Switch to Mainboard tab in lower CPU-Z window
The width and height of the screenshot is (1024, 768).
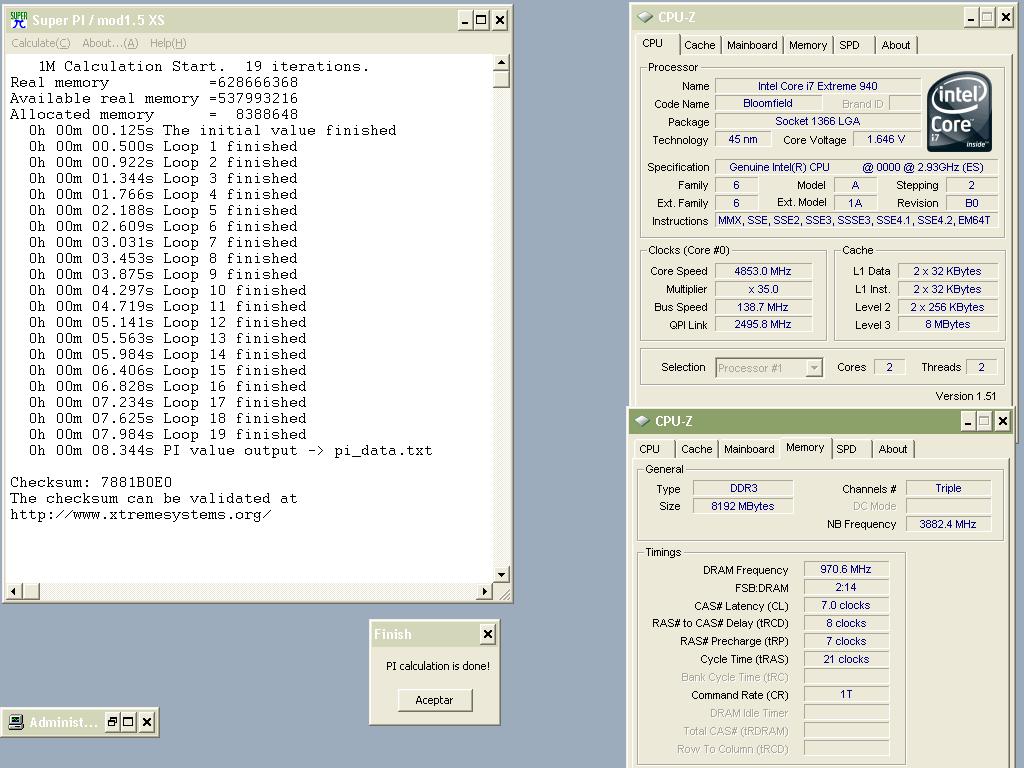tap(749, 449)
